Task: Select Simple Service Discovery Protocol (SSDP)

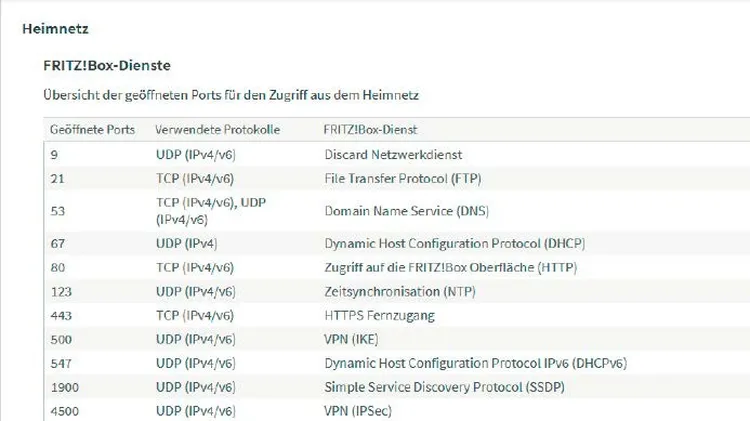Action: [x=444, y=387]
